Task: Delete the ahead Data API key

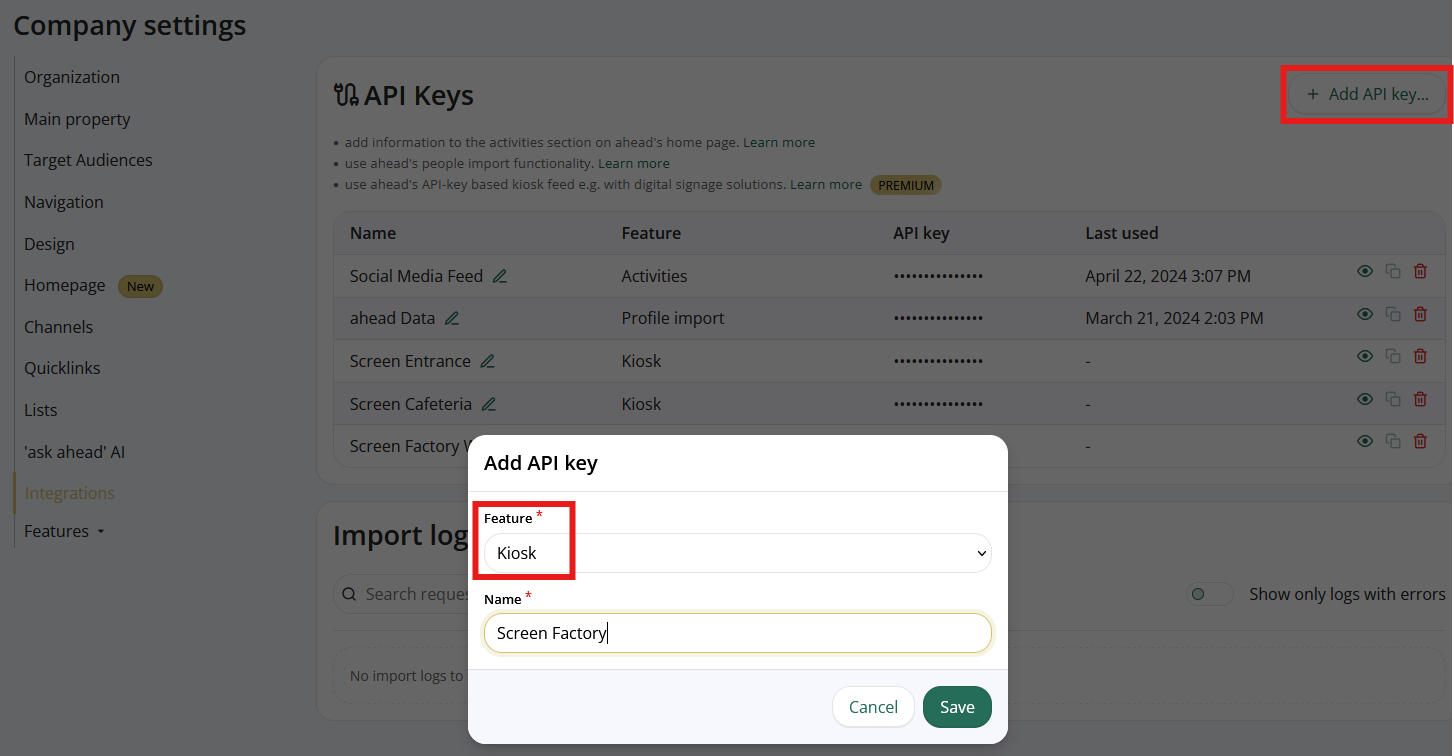Action: (1420, 314)
